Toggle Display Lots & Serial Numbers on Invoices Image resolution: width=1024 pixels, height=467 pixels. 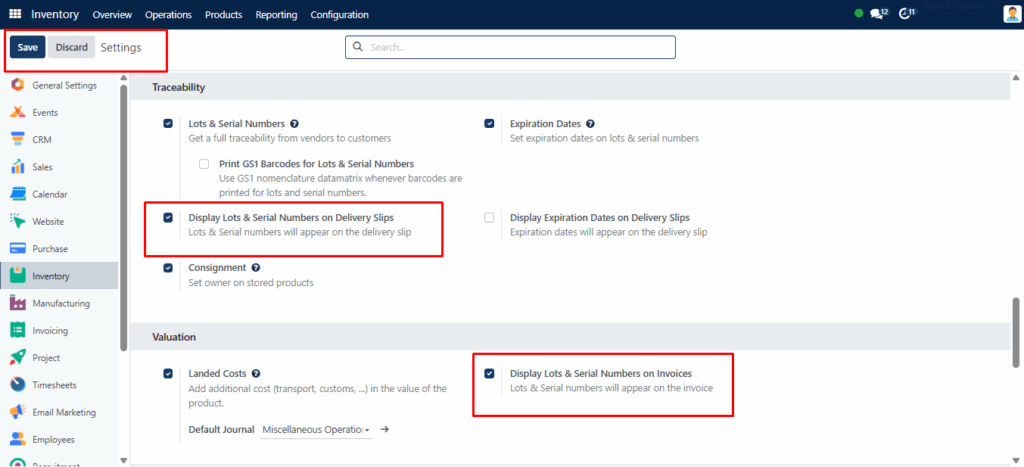pos(489,374)
